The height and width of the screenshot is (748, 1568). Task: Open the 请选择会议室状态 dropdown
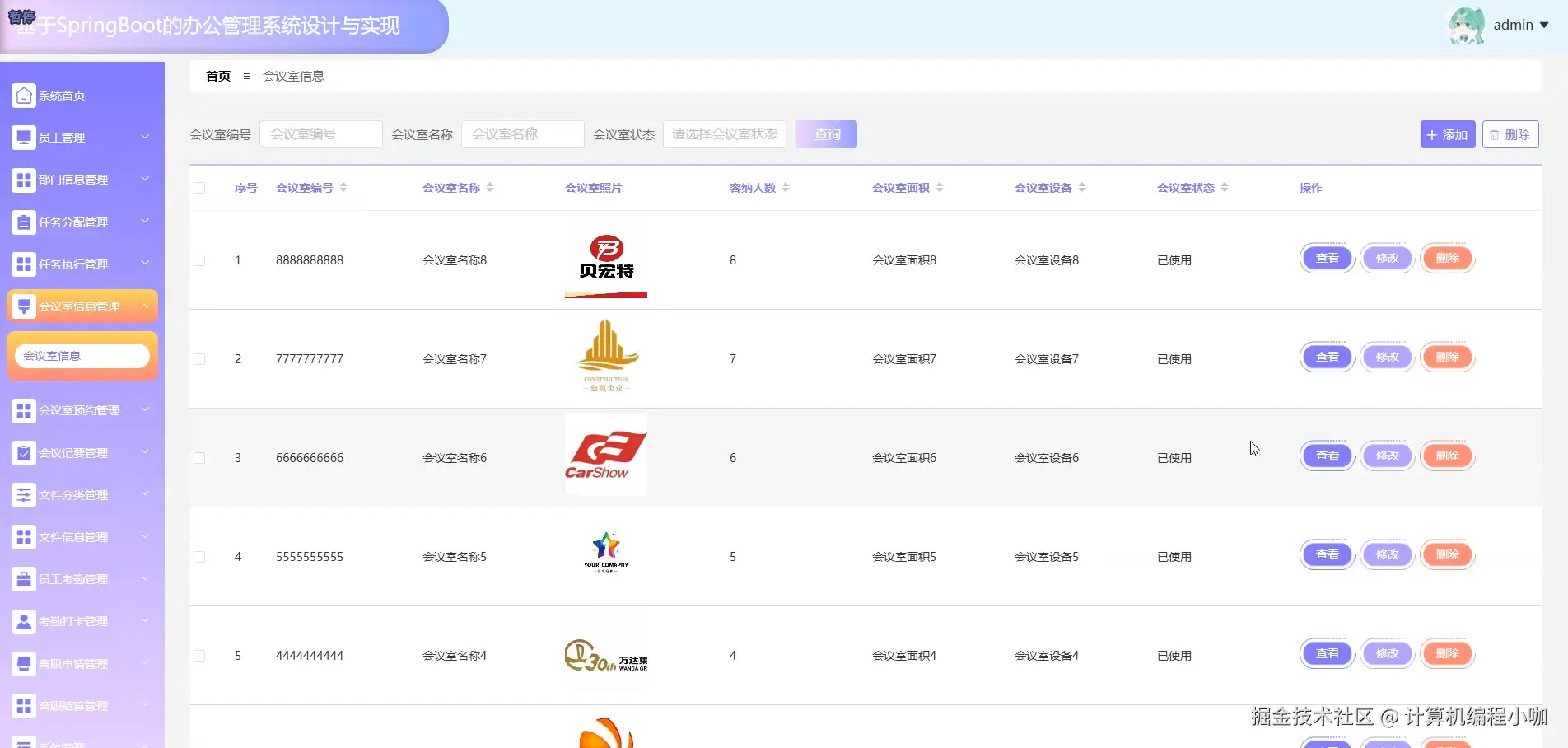725,134
